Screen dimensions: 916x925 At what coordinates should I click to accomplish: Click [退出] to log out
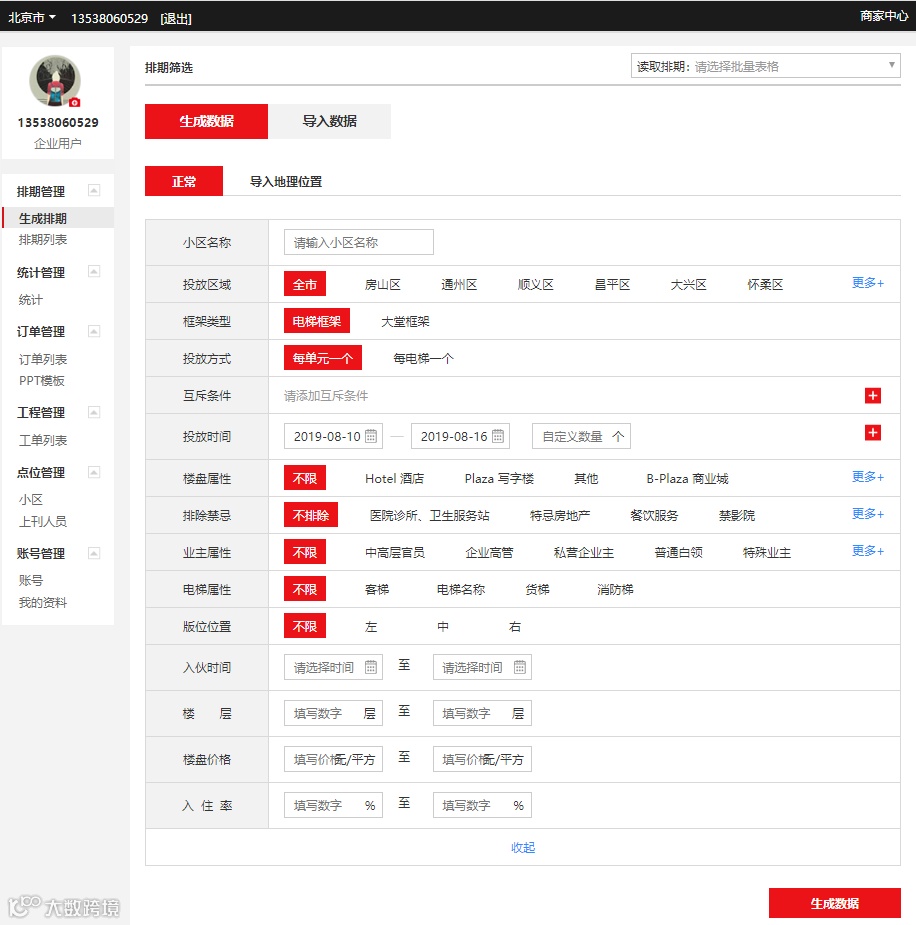pyautogui.click(x=176, y=19)
